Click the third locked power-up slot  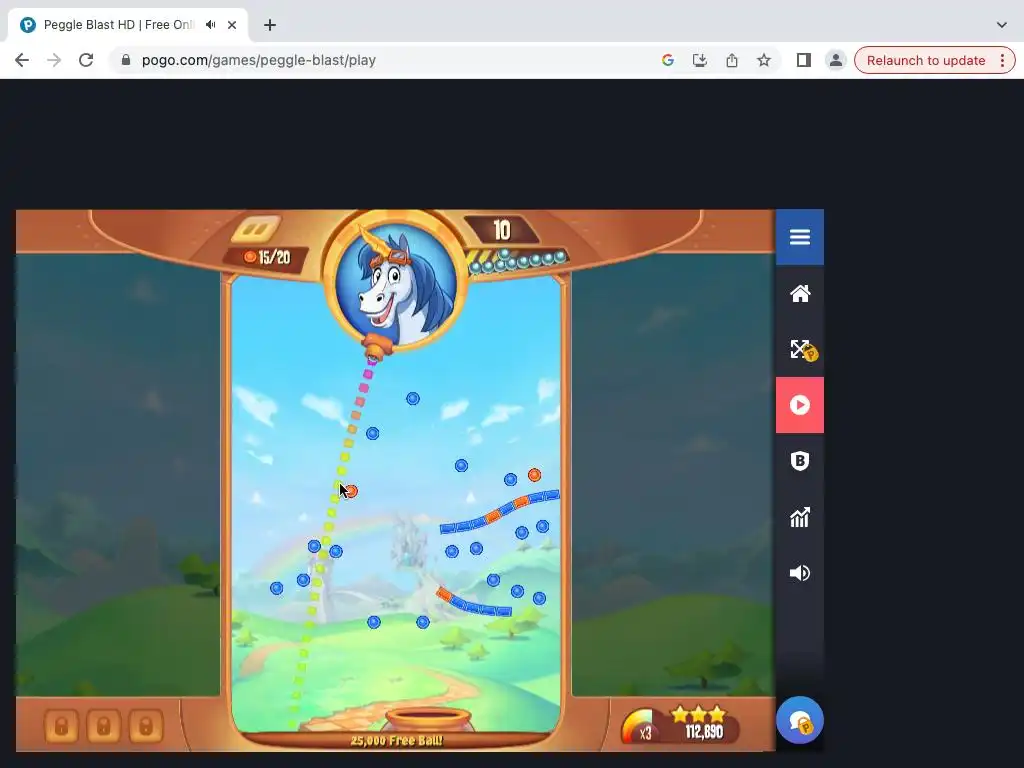(x=146, y=726)
